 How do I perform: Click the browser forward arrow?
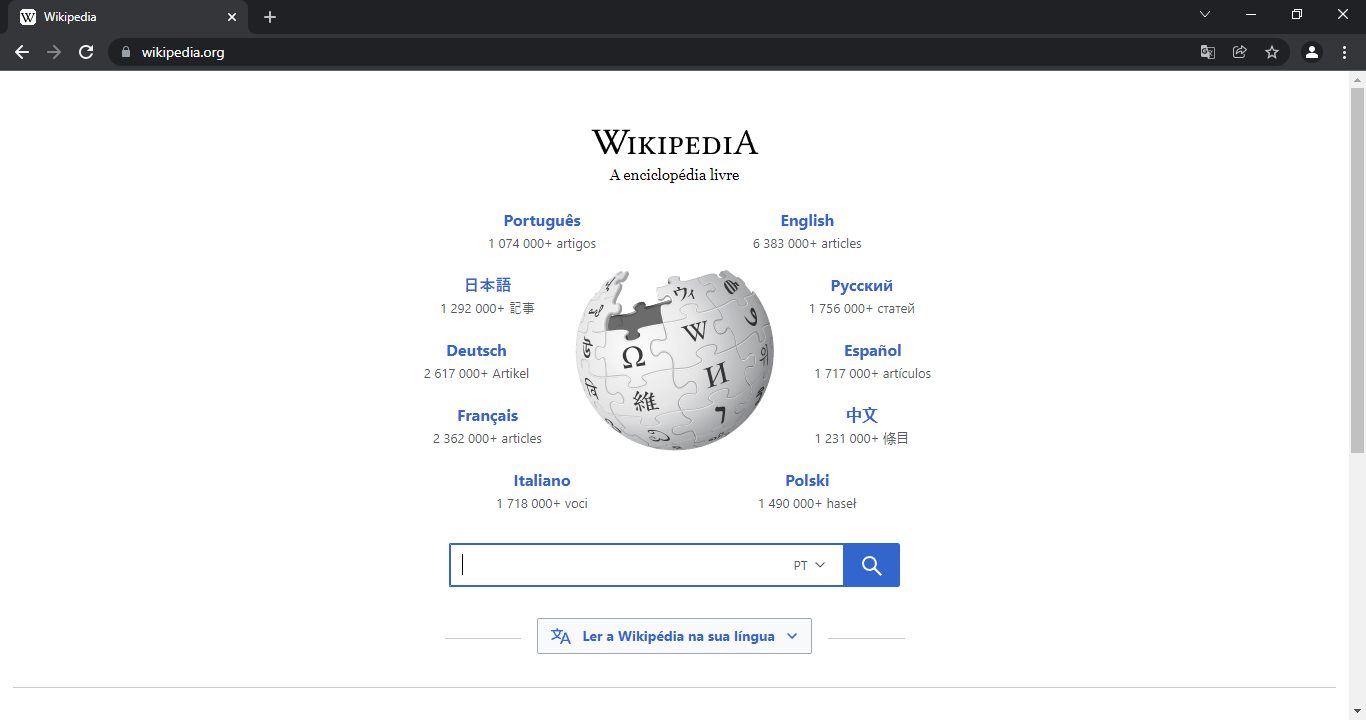(54, 52)
